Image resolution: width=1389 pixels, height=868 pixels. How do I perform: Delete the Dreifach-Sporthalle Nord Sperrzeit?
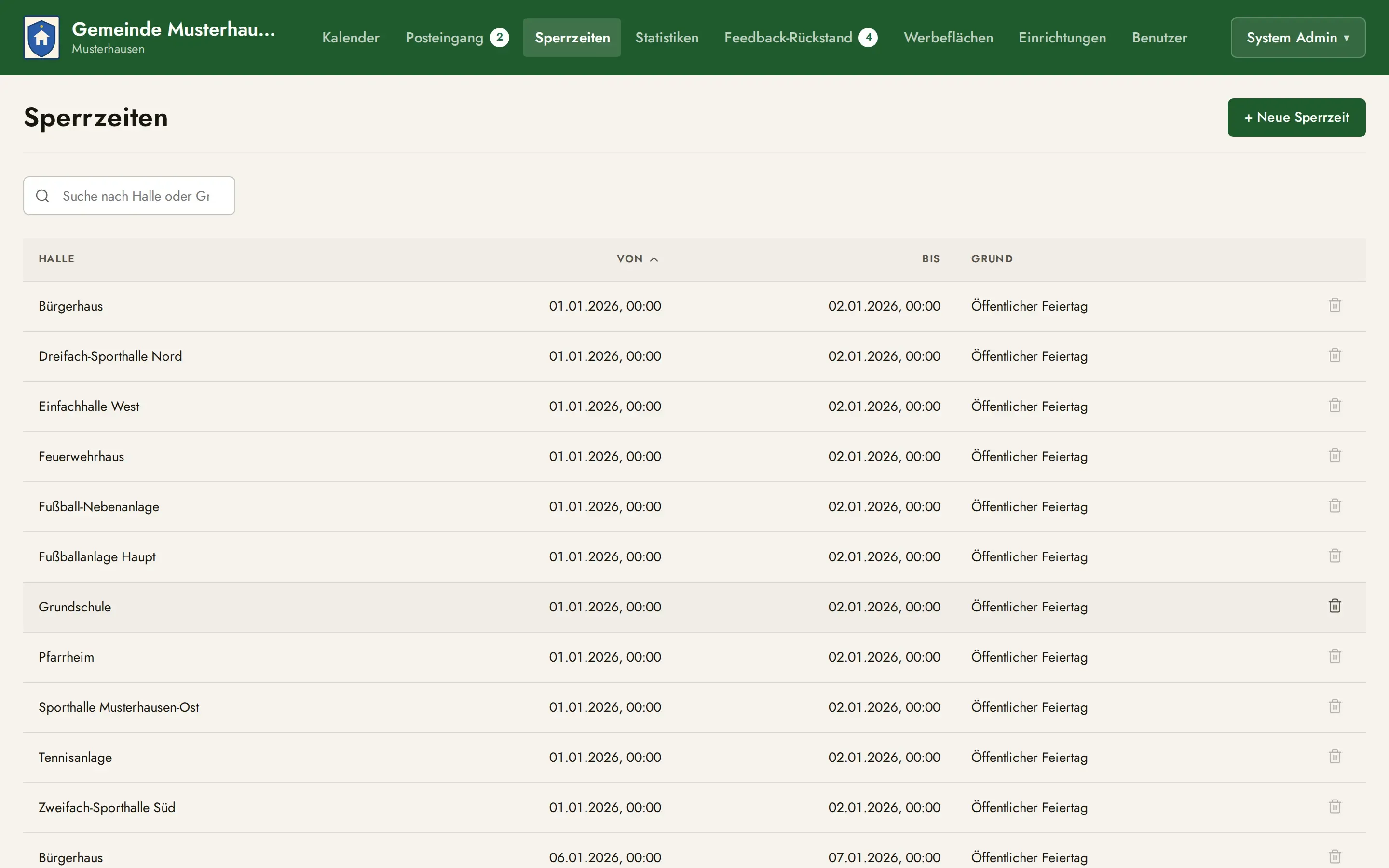click(x=1335, y=355)
